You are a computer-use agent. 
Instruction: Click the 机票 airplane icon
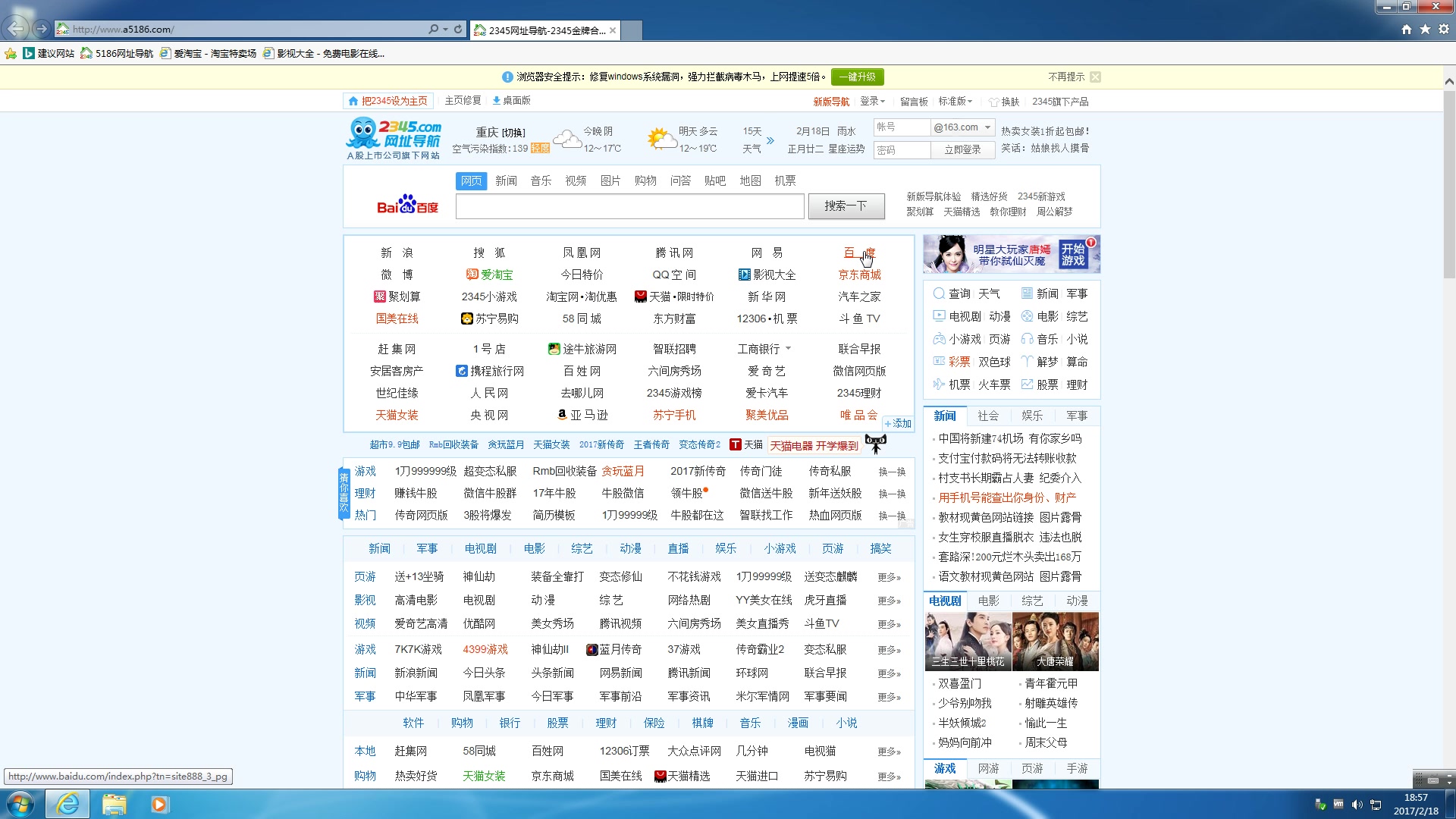(x=939, y=384)
